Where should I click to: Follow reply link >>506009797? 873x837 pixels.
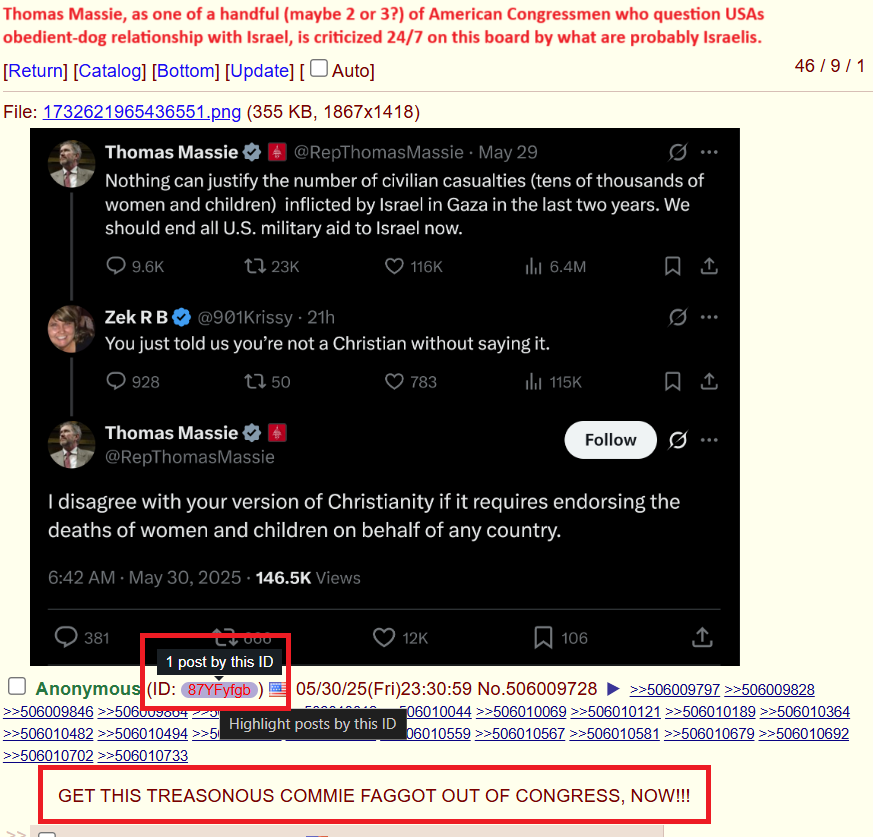pos(674,689)
